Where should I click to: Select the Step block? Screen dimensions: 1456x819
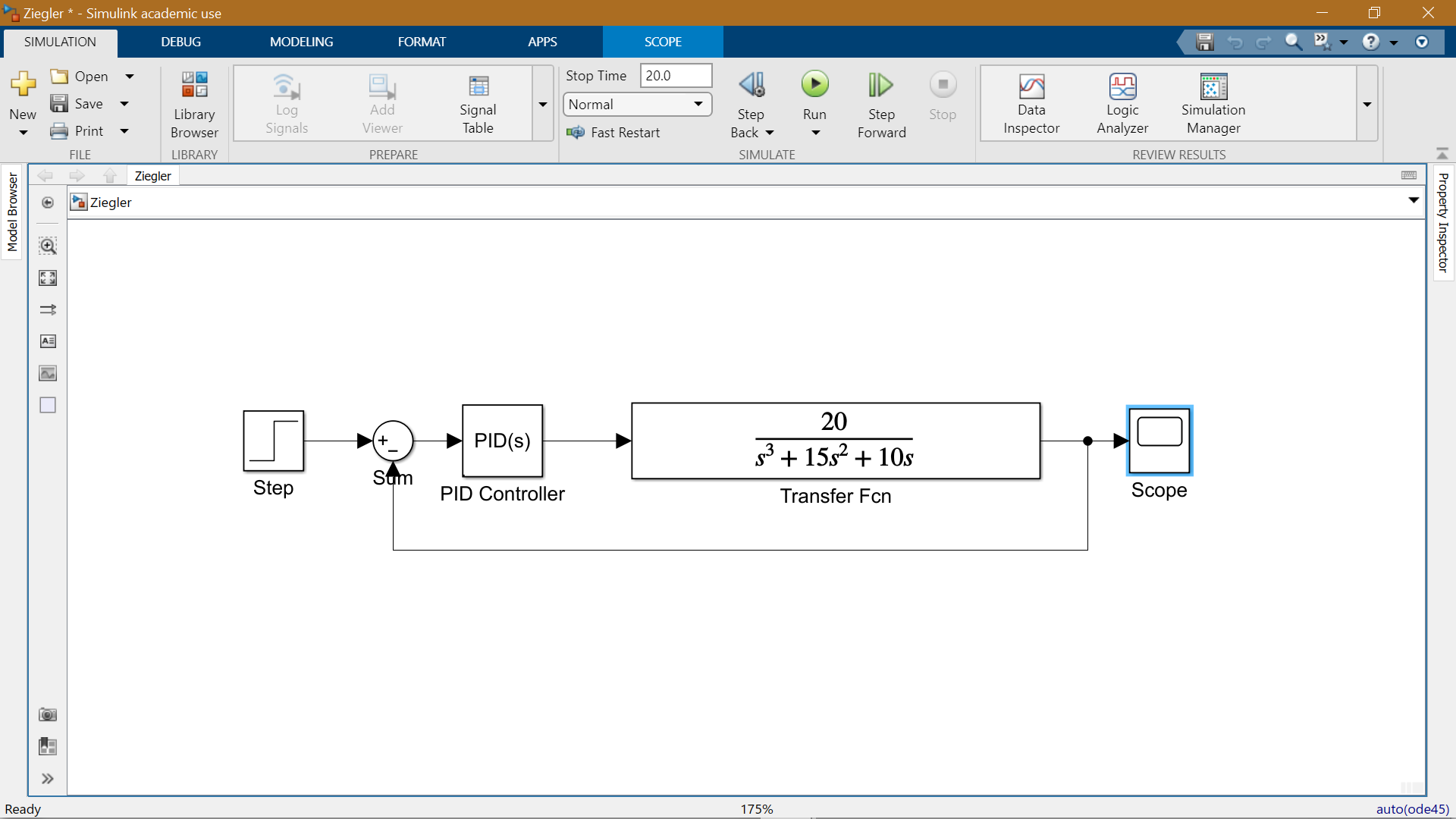[274, 441]
